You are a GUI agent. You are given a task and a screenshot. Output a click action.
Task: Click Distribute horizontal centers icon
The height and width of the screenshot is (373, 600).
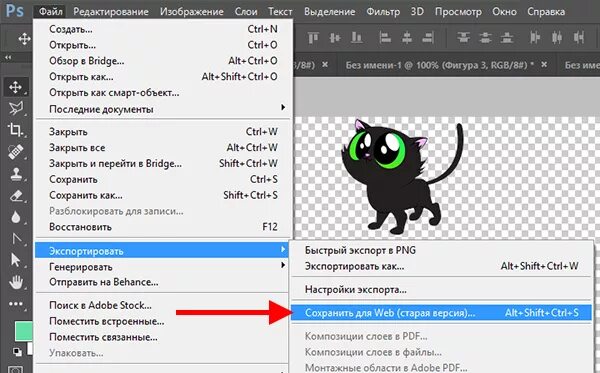click(x=557, y=37)
